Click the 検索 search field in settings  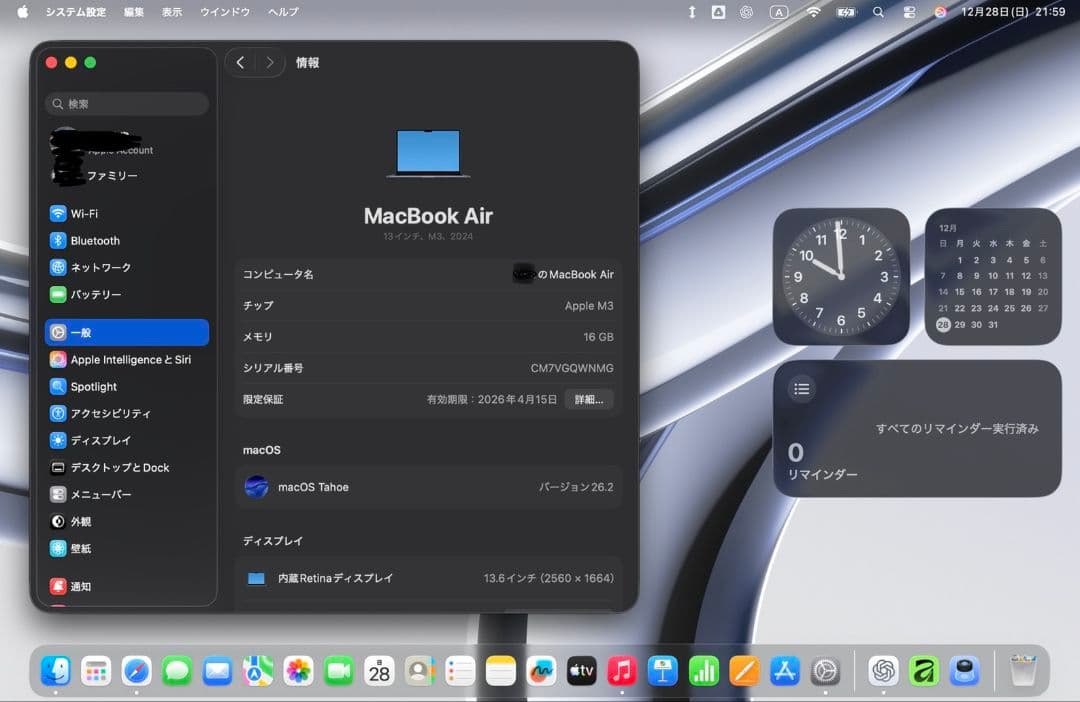[126, 103]
